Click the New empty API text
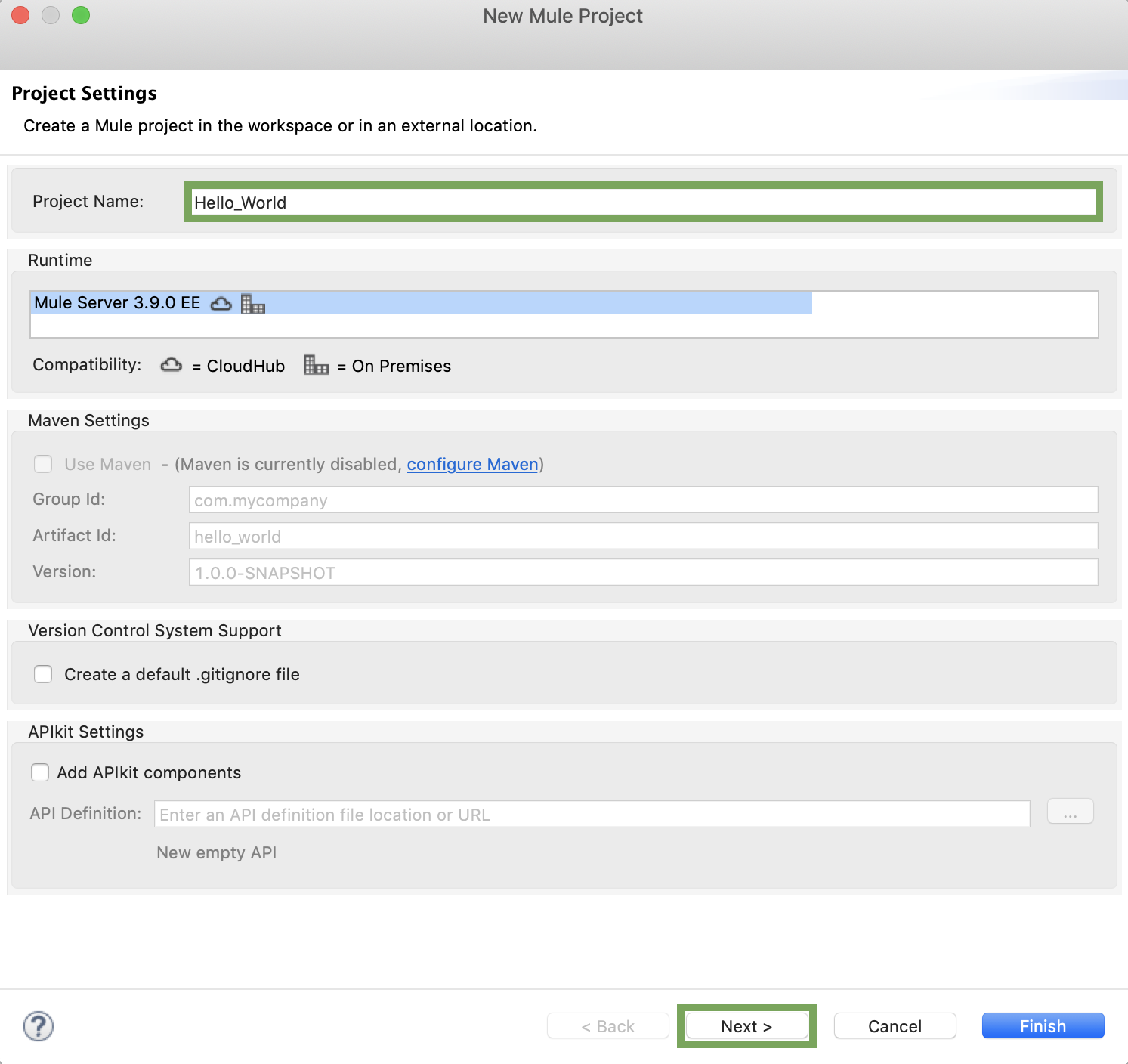1128x1064 pixels. coord(217,852)
